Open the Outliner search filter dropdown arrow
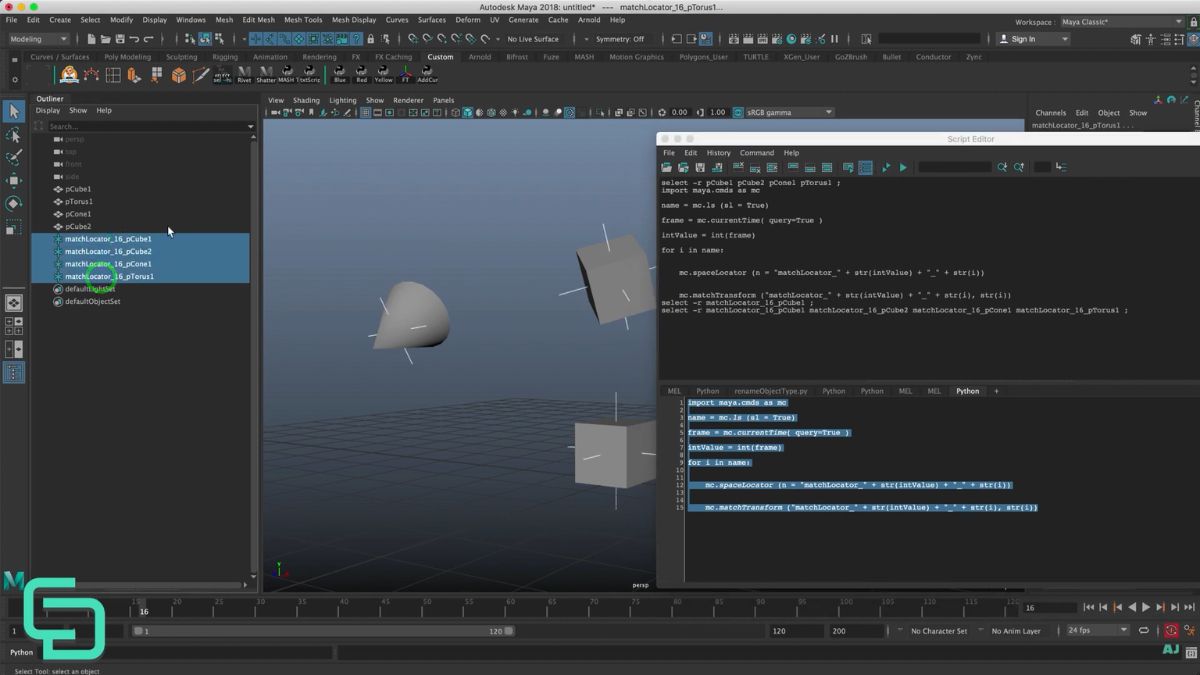The image size is (1200, 675). [x=250, y=127]
